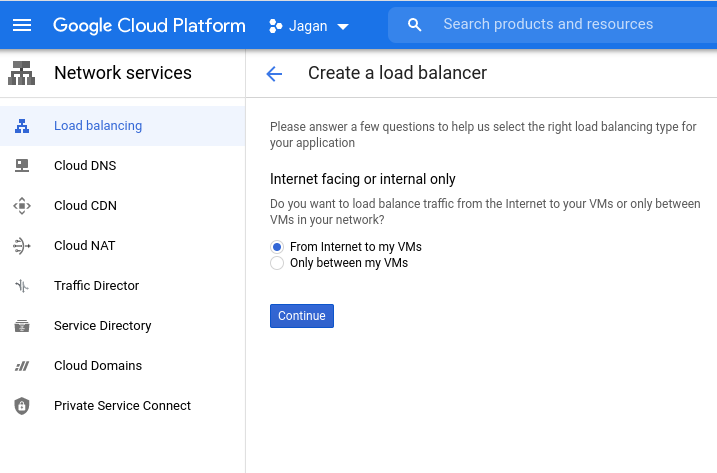
Task: Select 'Only between my VMs' option
Action: pos(277,263)
